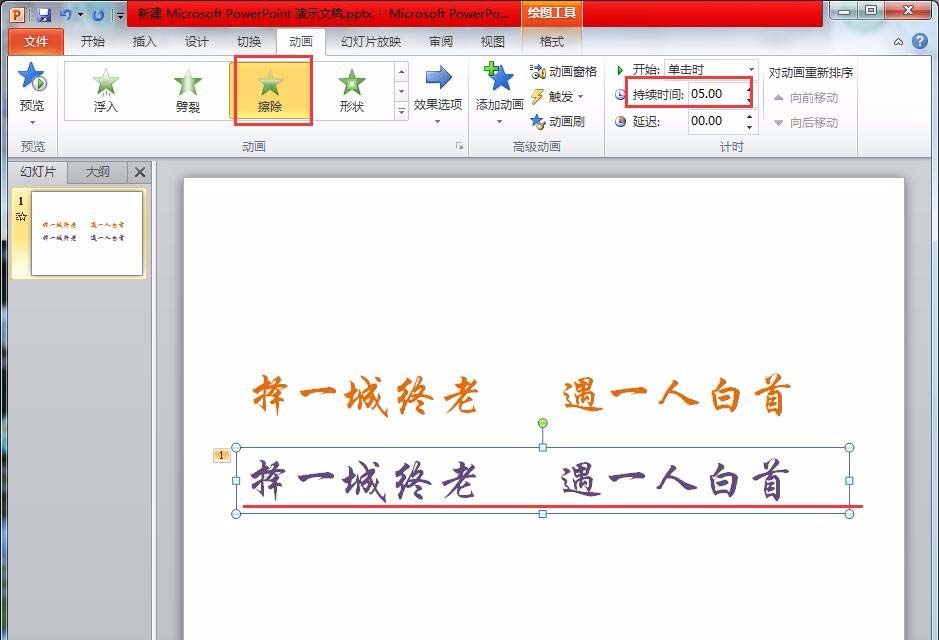Open the File (文件) tab

[36, 41]
